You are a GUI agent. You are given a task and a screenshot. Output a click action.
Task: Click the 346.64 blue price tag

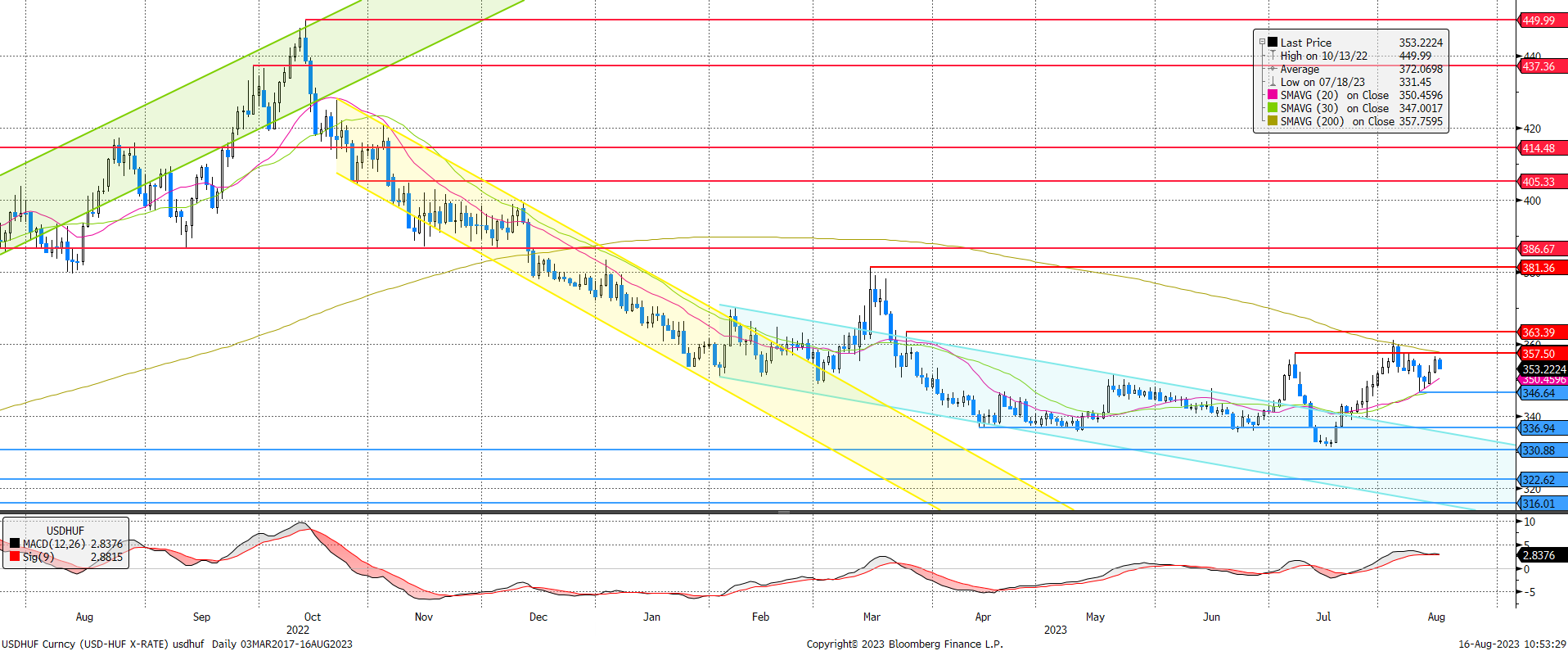(x=1542, y=394)
